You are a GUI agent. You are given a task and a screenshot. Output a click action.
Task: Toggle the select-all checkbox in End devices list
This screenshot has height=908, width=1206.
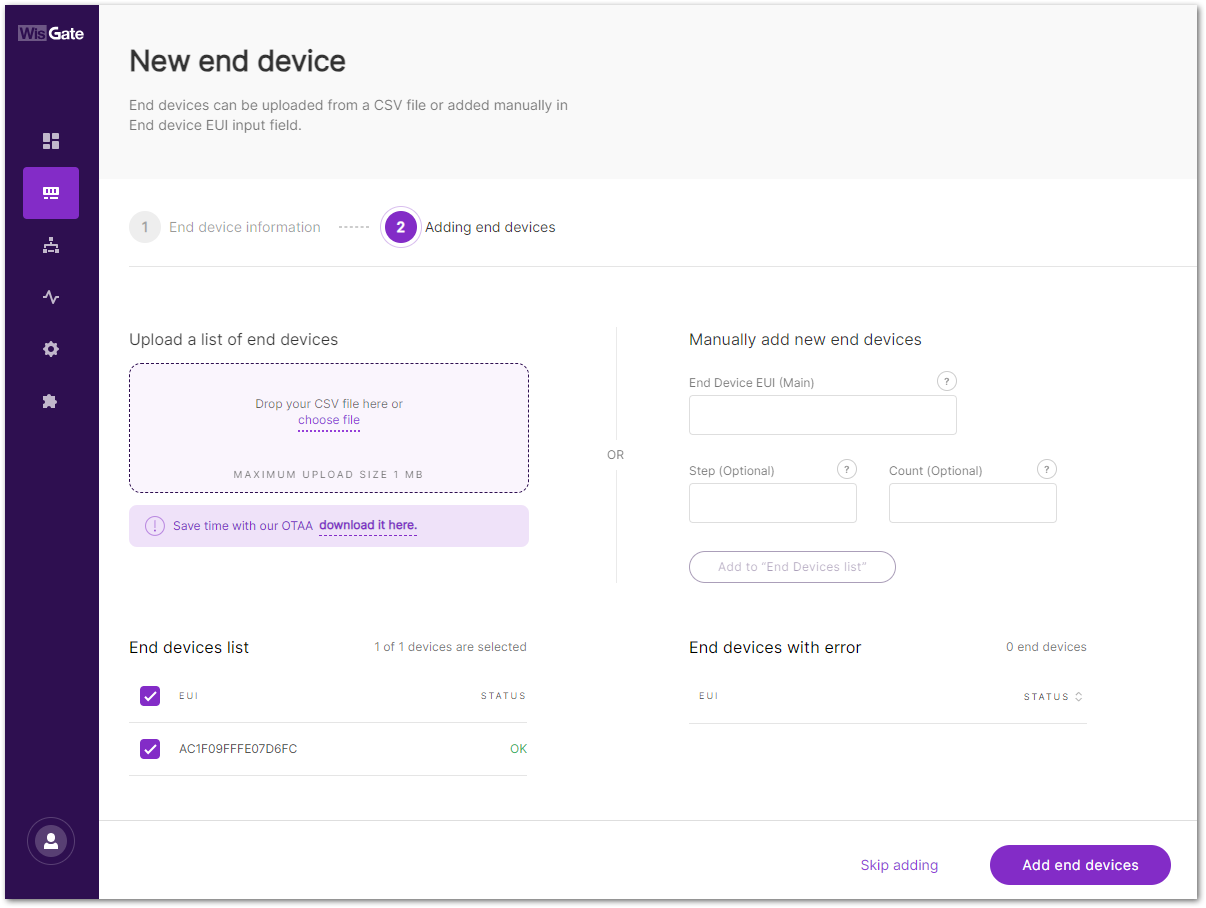pyautogui.click(x=149, y=695)
